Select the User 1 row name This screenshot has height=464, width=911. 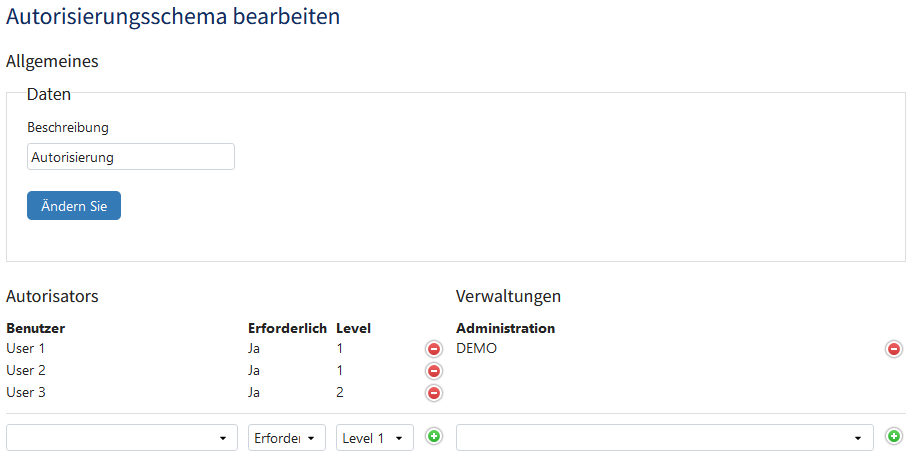(x=26, y=348)
